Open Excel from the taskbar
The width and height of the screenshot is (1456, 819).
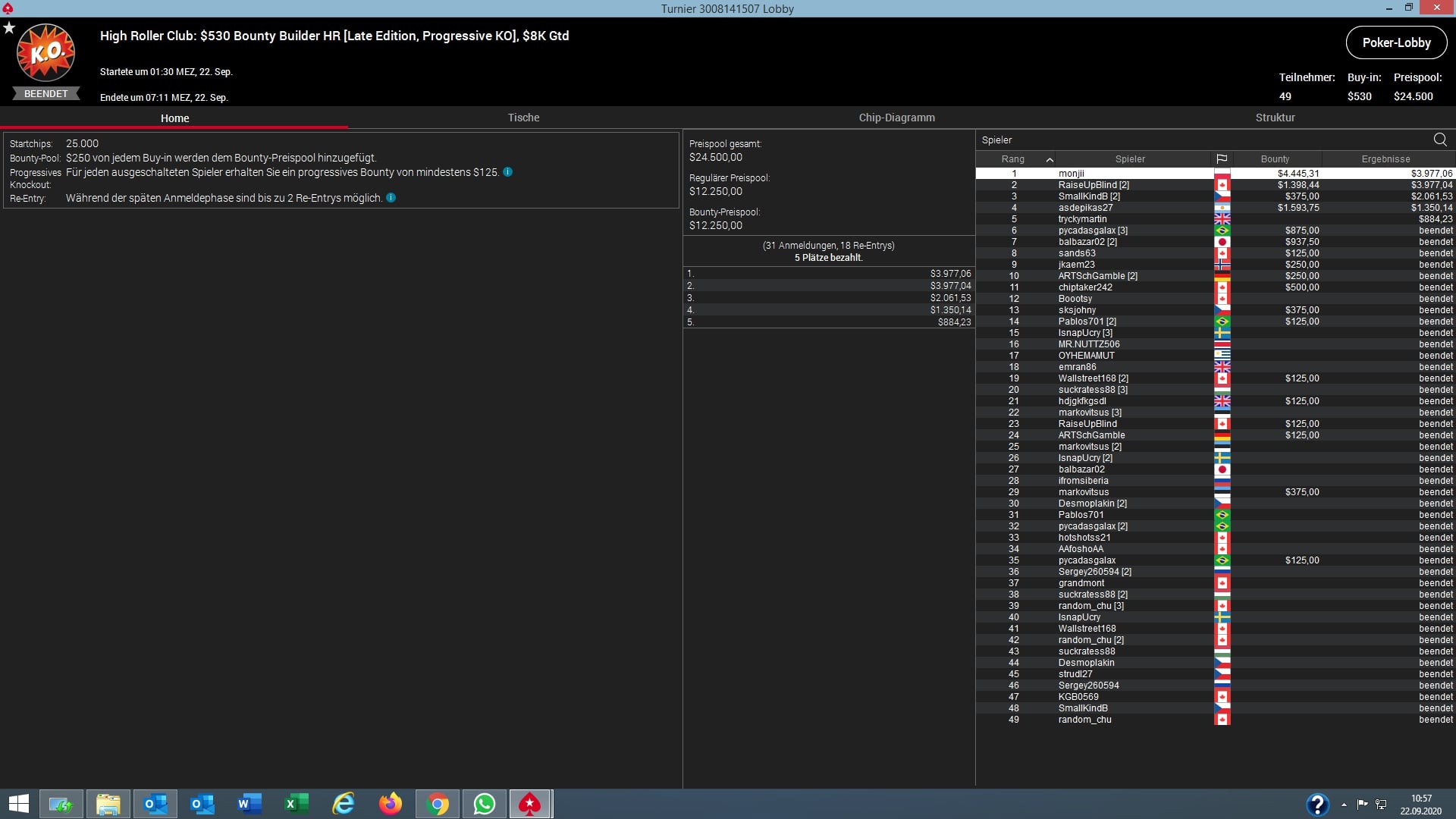pyautogui.click(x=297, y=804)
